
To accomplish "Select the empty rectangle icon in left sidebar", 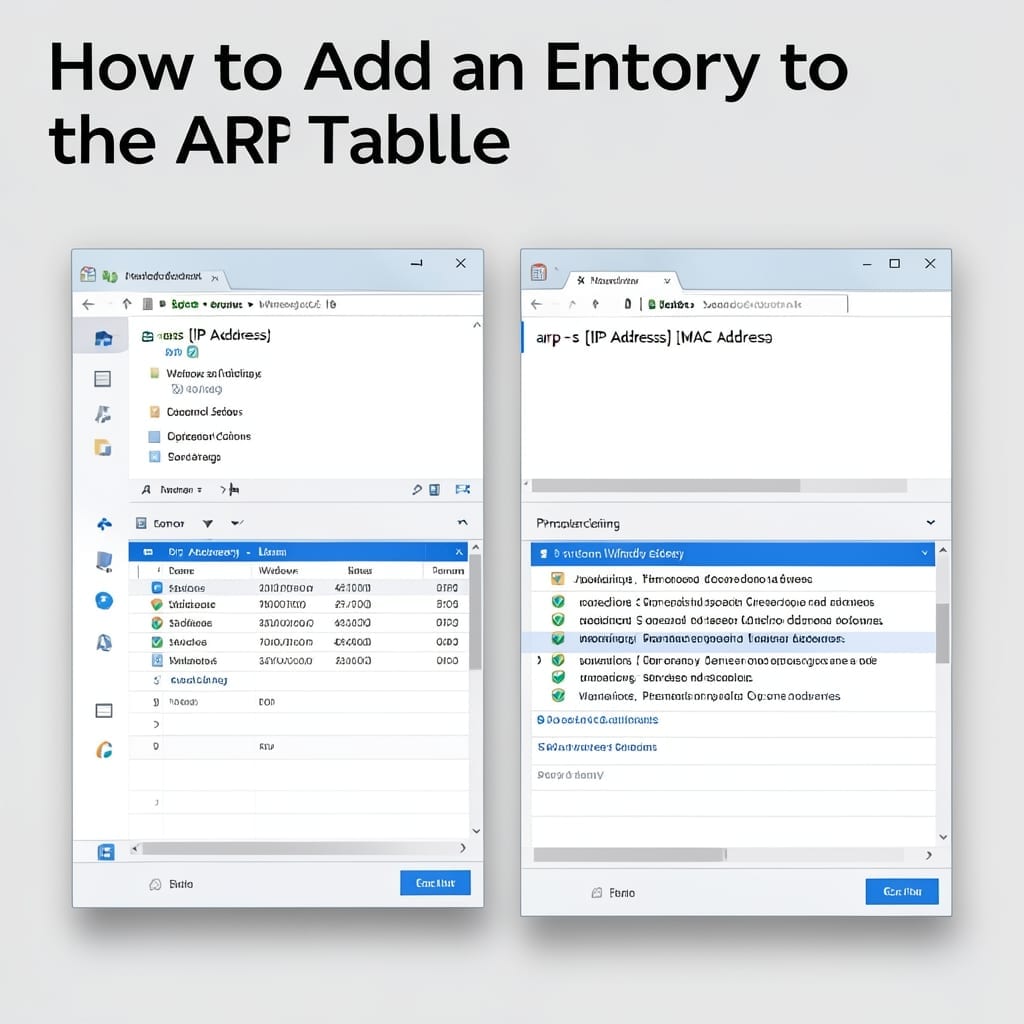I will (104, 711).
